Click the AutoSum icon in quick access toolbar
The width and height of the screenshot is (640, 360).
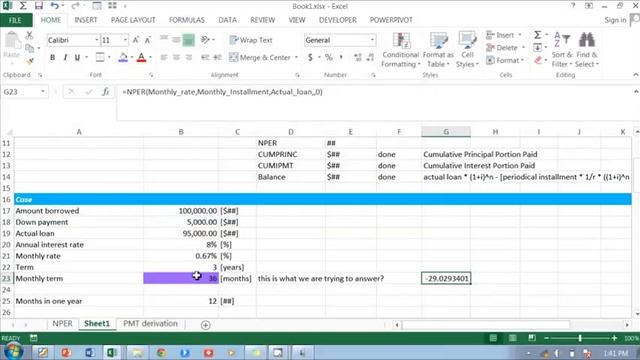tap(23, 6)
